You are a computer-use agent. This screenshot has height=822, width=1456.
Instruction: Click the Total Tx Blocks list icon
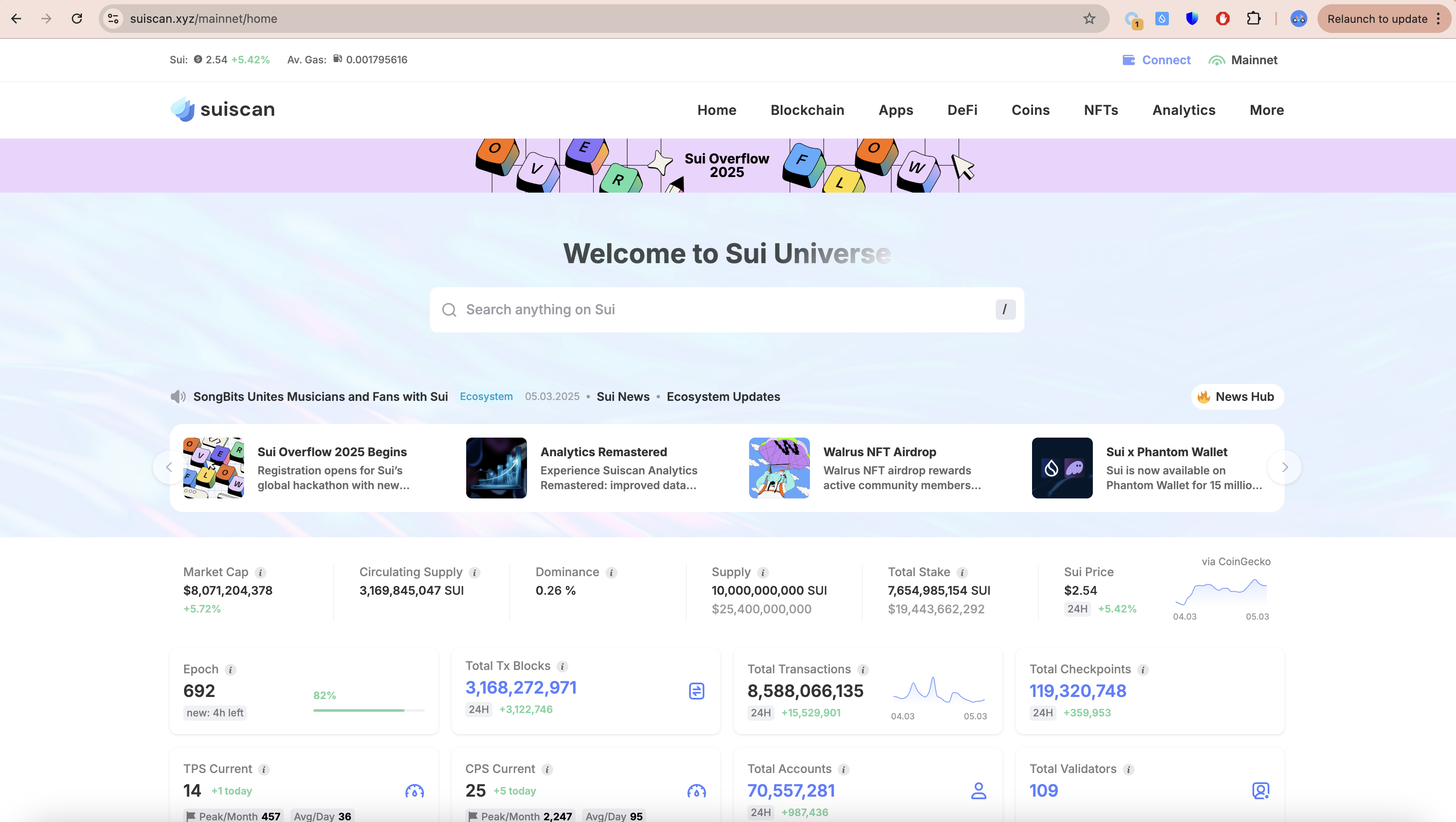(696, 691)
